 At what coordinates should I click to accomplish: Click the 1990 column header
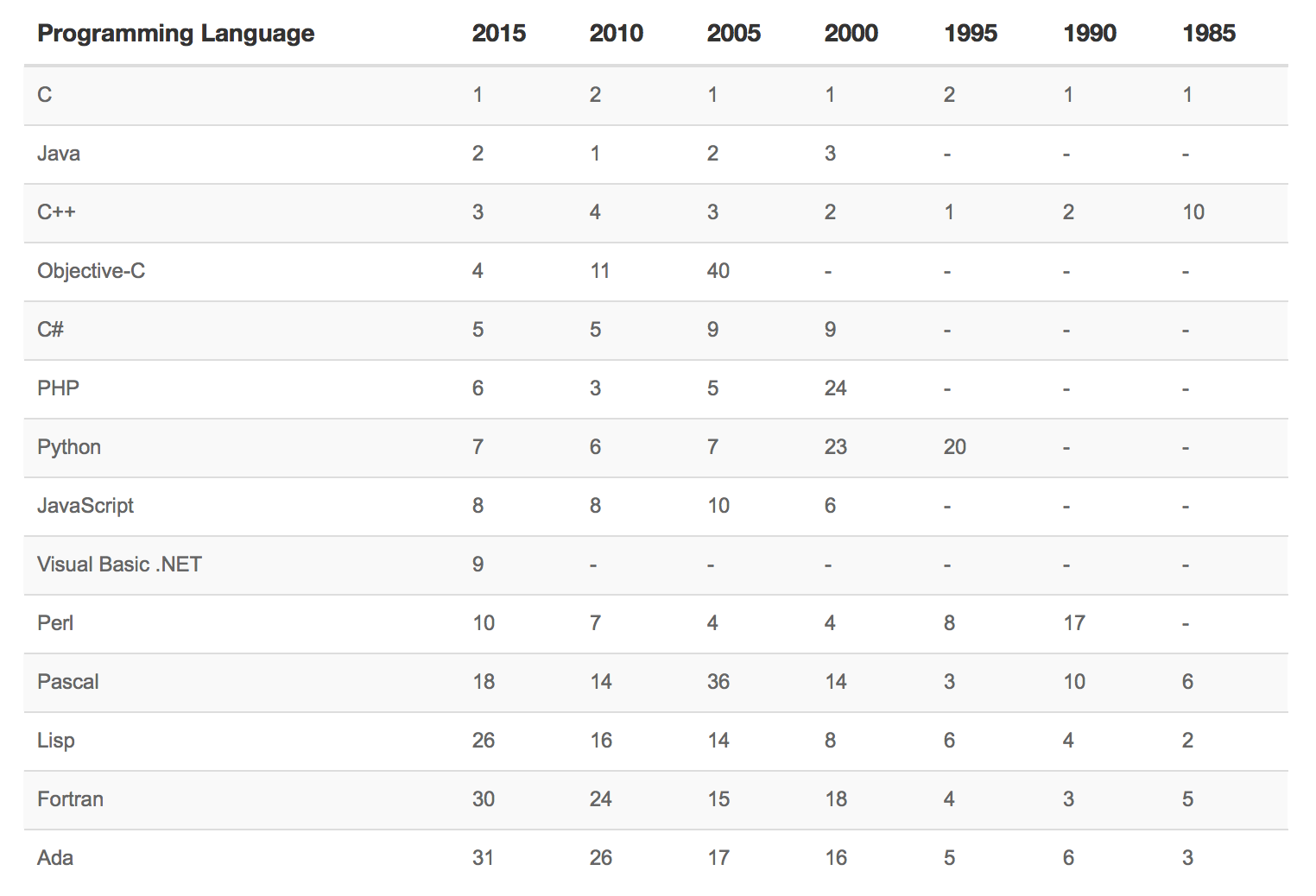point(1090,34)
